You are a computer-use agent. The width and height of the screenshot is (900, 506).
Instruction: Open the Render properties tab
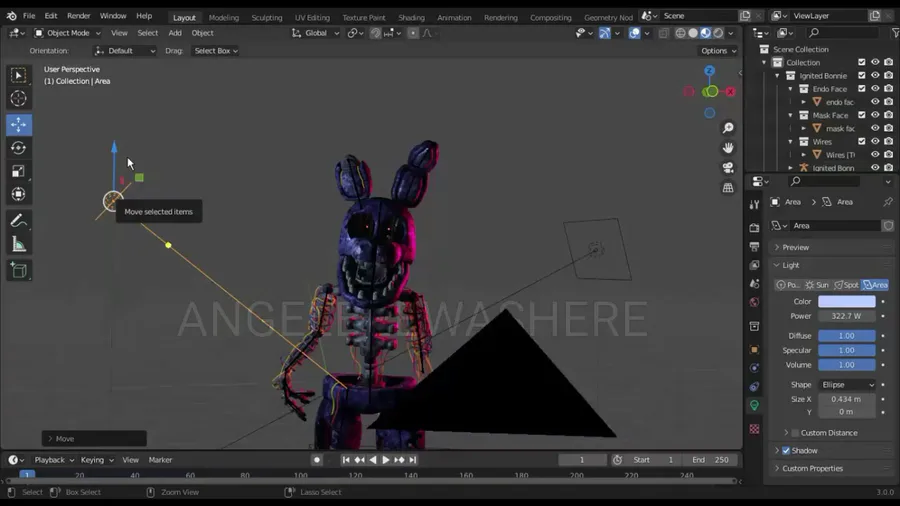click(x=754, y=228)
